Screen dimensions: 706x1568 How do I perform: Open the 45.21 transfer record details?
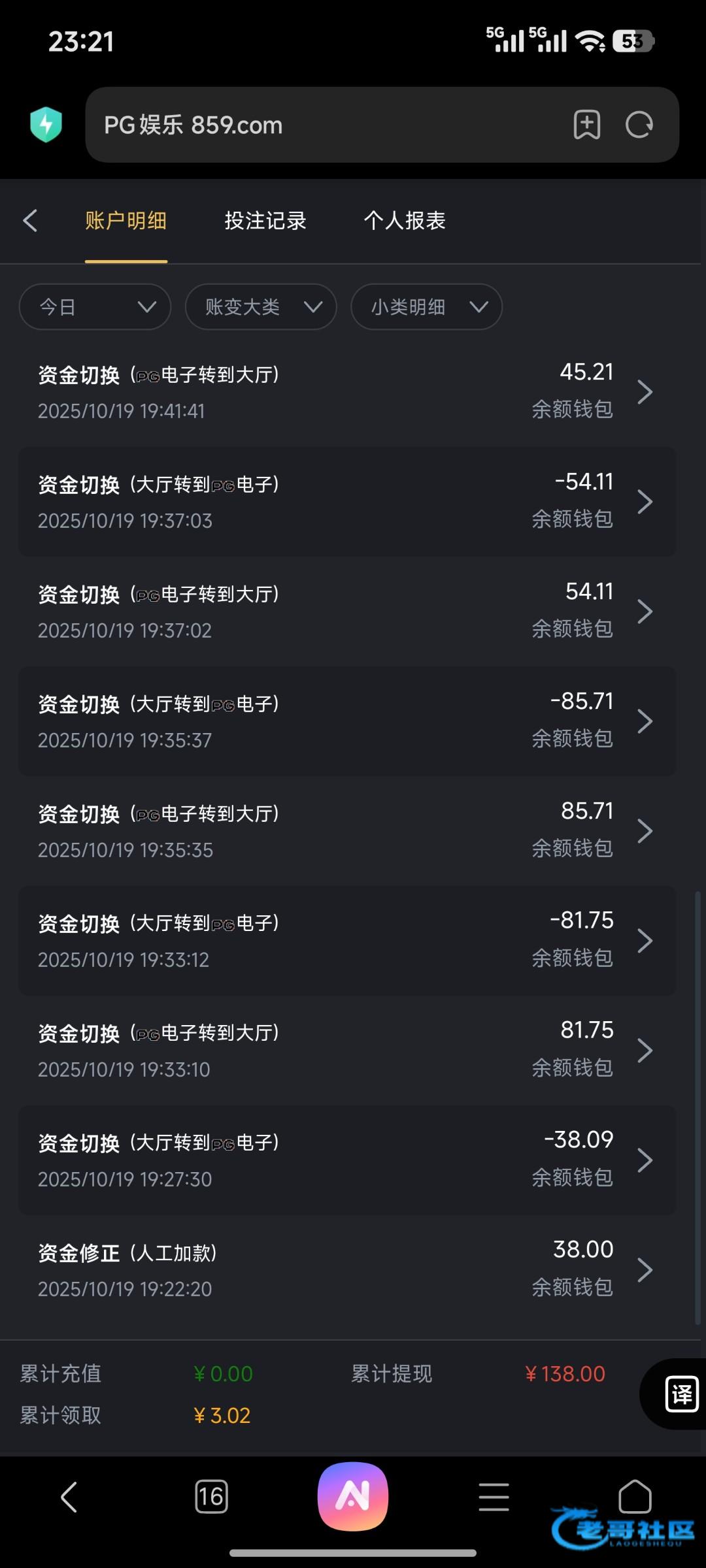coord(346,392)
